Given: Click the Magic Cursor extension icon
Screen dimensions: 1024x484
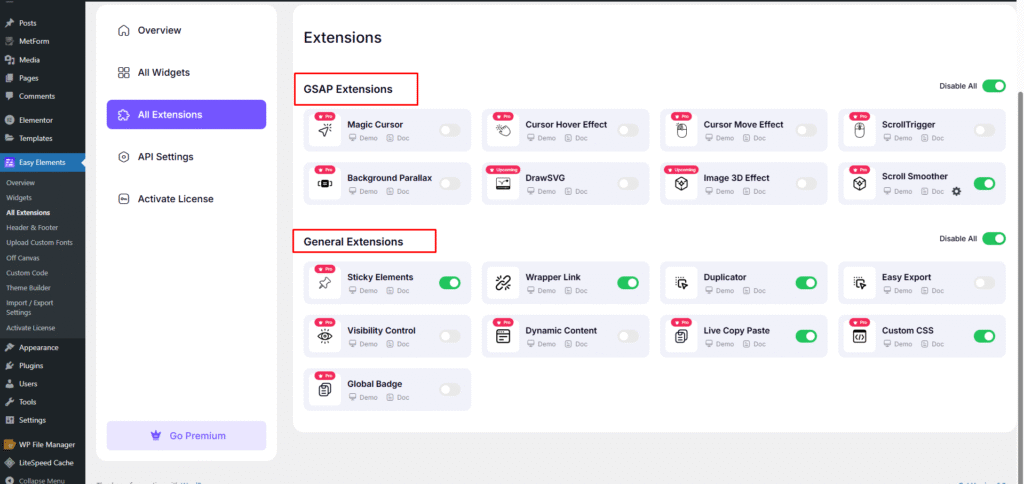Looking at the screenshot, I should (325, 131).
